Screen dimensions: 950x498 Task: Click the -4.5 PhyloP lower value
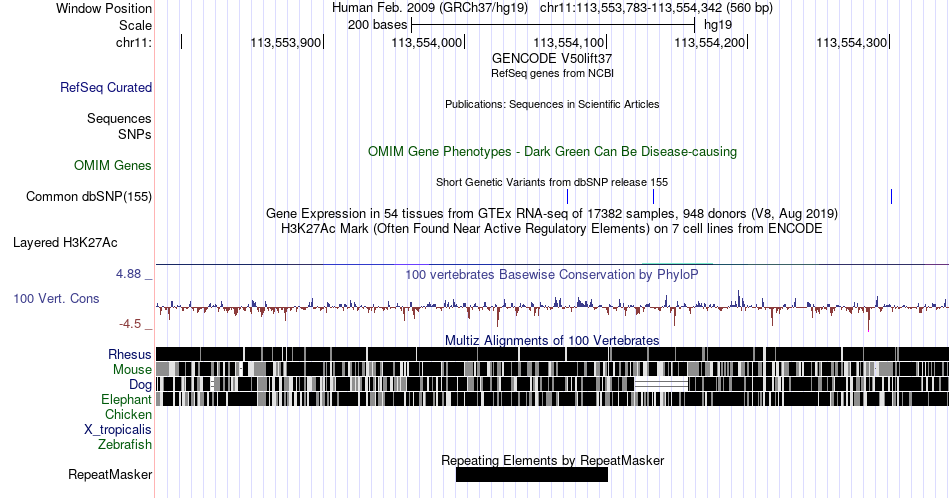tap(130, 324)
